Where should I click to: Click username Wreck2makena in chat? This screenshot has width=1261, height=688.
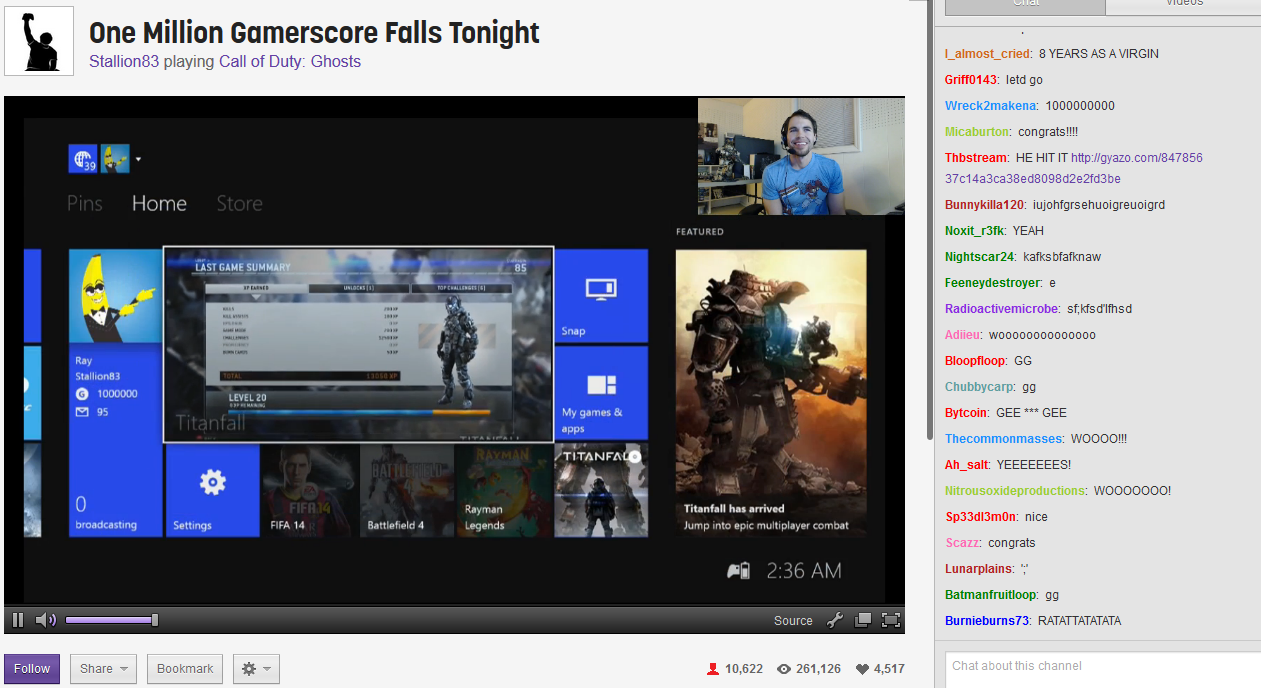click(x=991, y=106)
